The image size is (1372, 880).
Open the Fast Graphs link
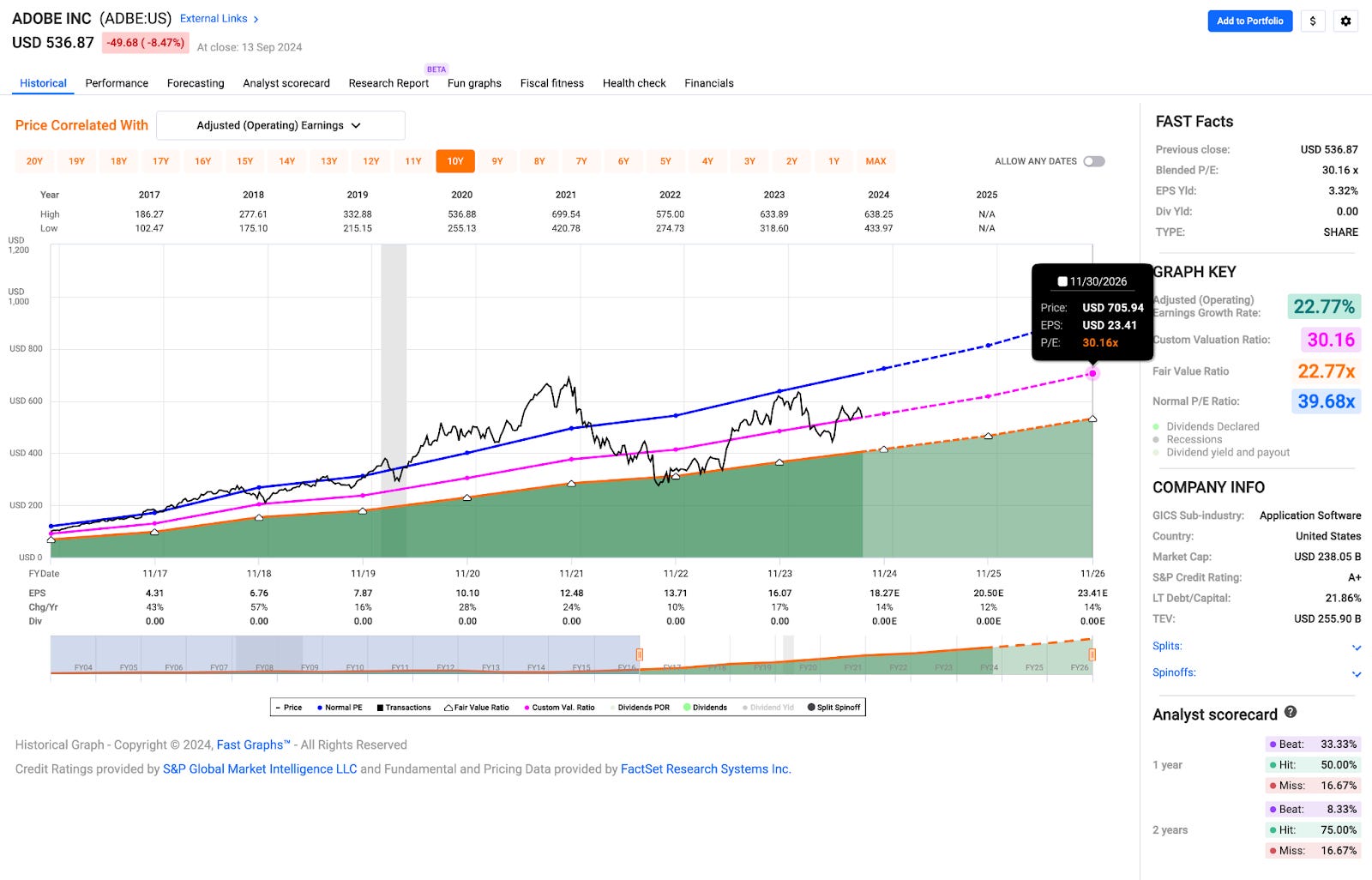click(253, 745)
